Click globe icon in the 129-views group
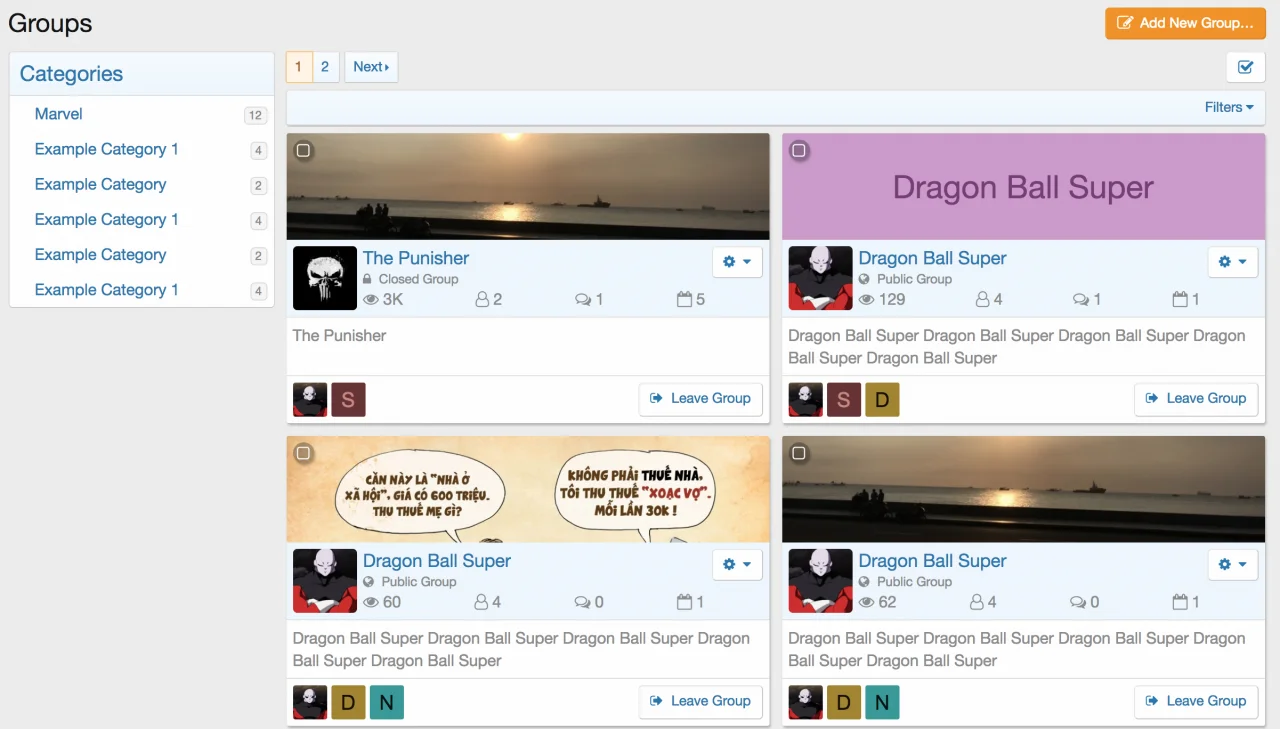 click(865, 279)
